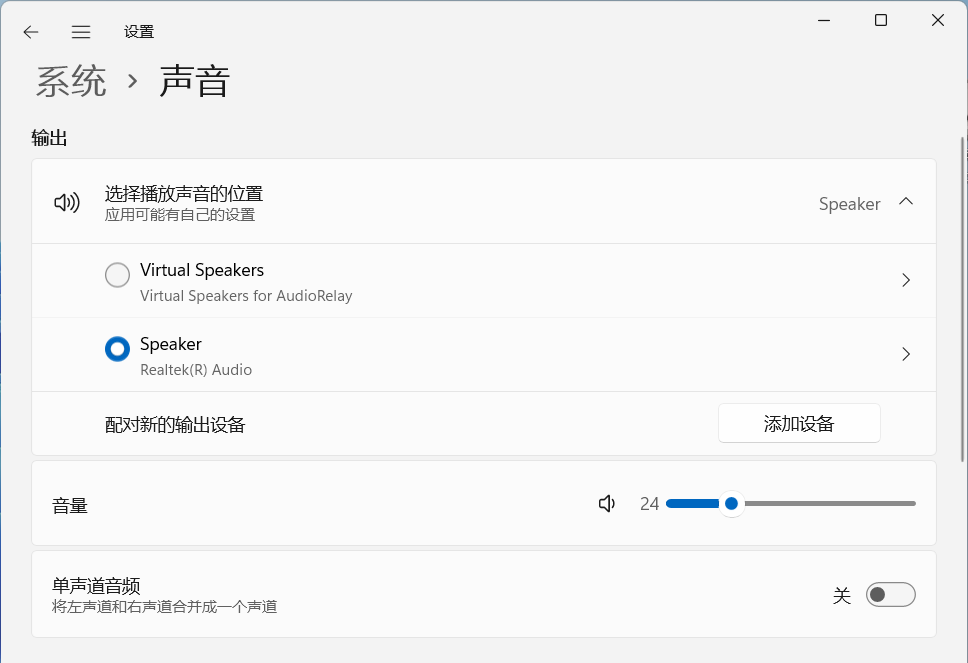Click the 选择播放声音的位置 heading text
Image resolution: width=968 pixels, height=663 pixels.
[184, 194]
